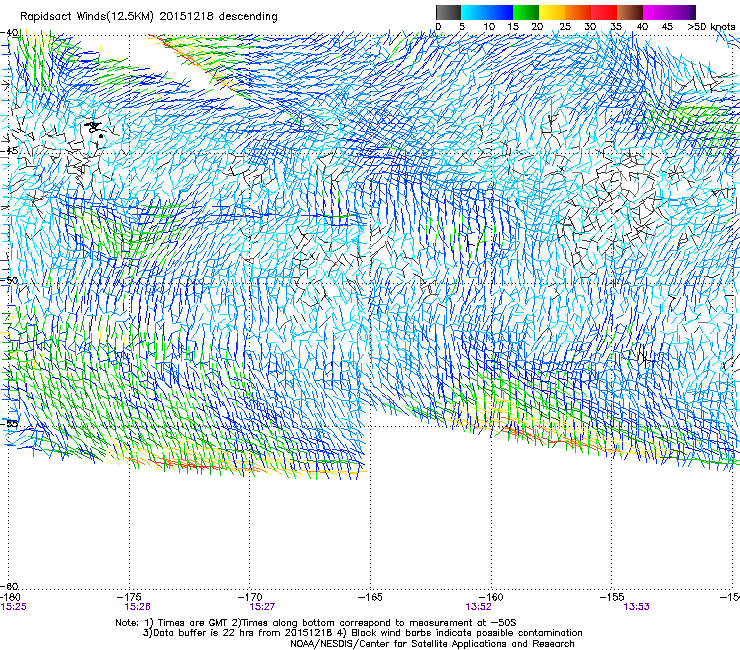Screen dimensions: 740x650
Task: Click the '-180' longitude axis label
Action: pyautogui.click(x=10, y=598)
